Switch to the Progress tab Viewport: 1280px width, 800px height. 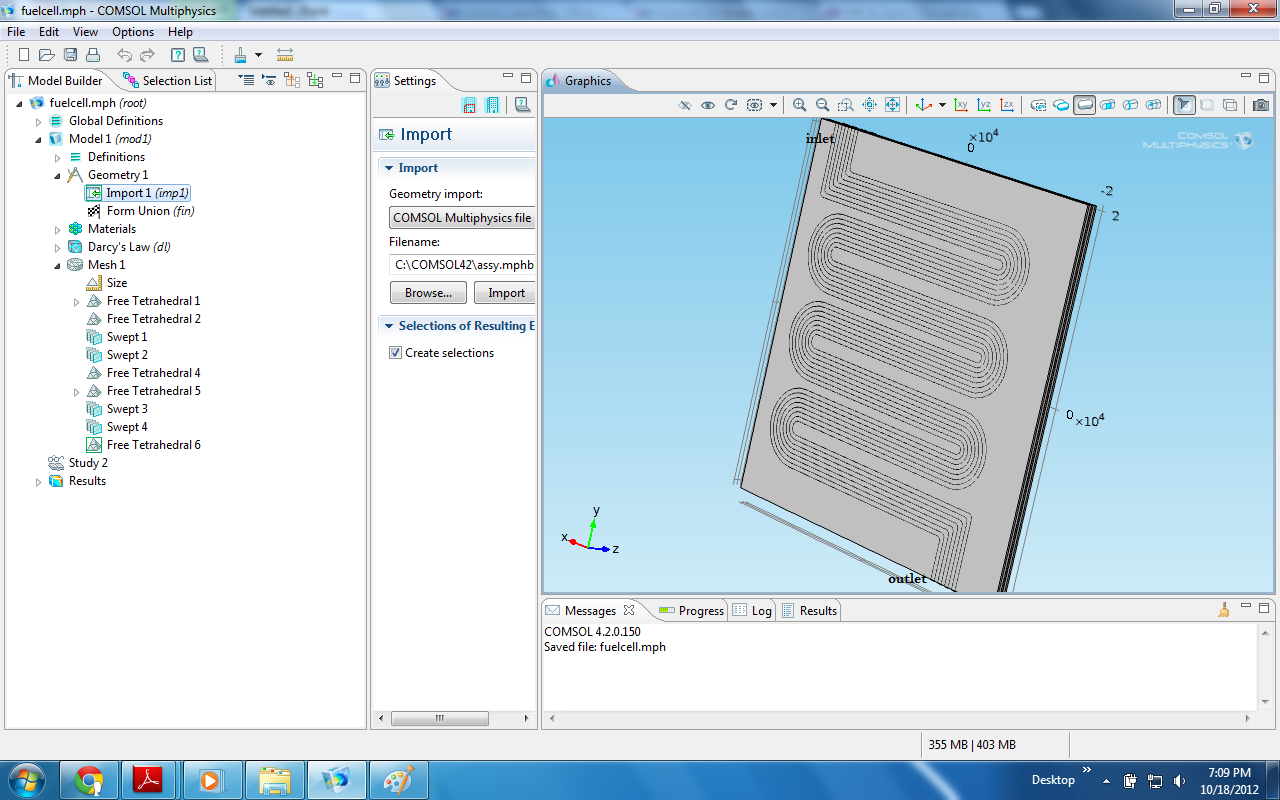[x=691, y=610]
